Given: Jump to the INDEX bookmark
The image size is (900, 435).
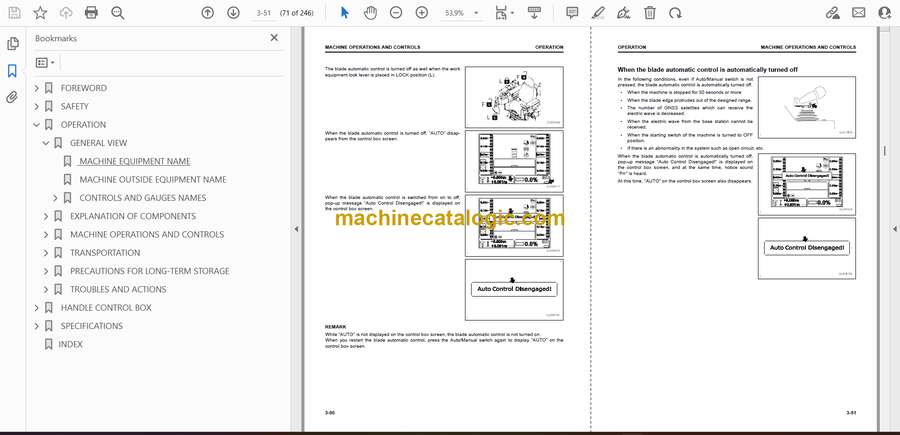Looking at the screenshot, I should (70, 344).
